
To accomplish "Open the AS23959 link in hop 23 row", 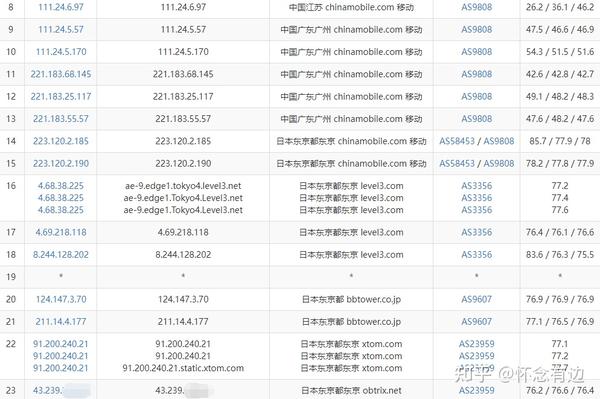I will coord(476,390).
